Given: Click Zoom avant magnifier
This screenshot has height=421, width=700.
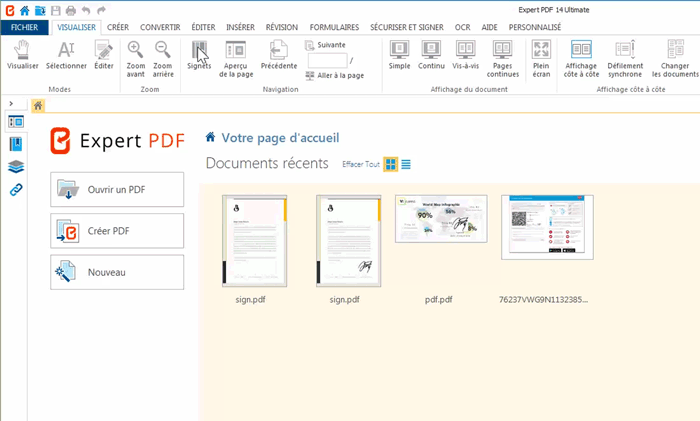Looking at the screenshot, I should coord(136,58).
